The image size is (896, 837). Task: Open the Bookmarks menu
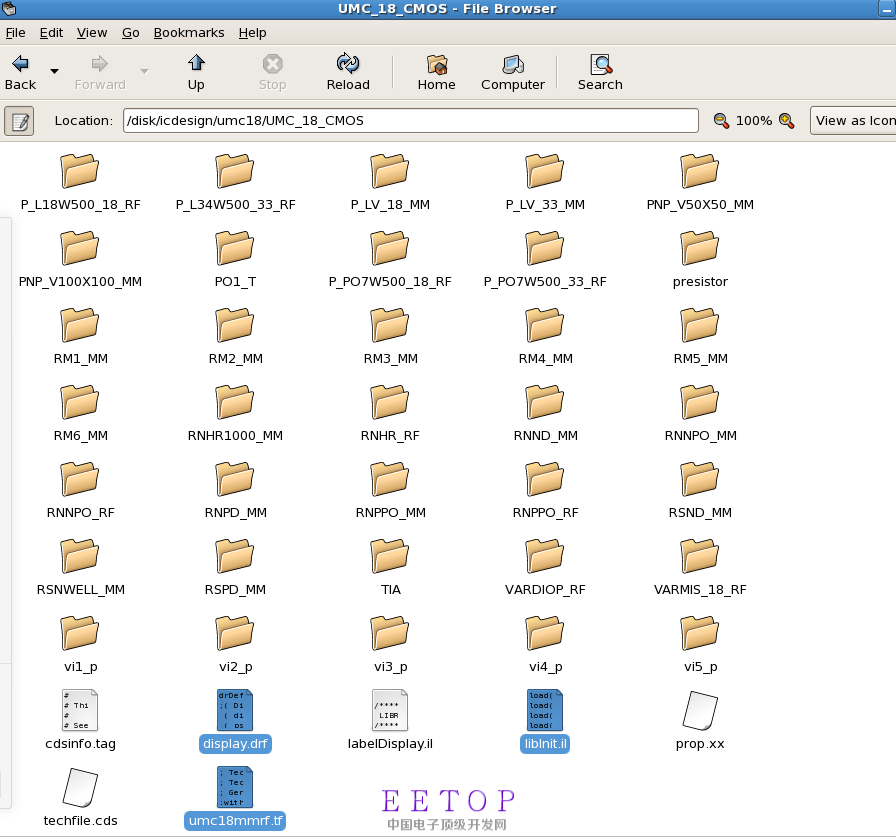point(189,32)
